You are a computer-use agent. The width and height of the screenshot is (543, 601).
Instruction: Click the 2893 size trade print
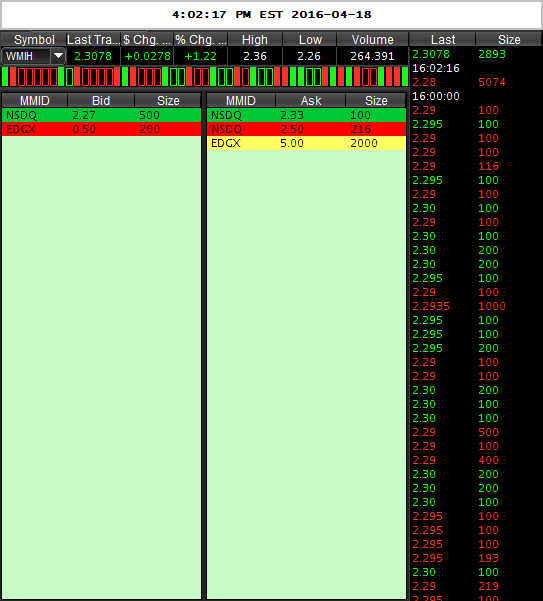[492, 54]
